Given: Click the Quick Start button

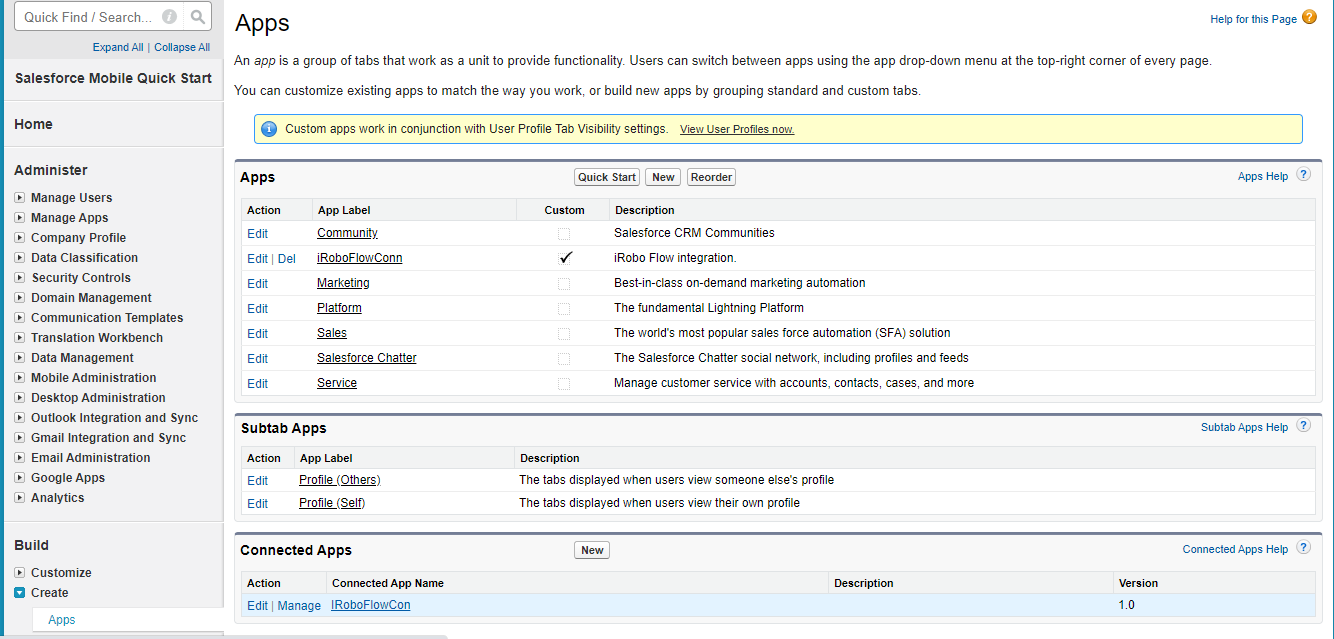Looking at the screenshot, I should coord(607,177).
